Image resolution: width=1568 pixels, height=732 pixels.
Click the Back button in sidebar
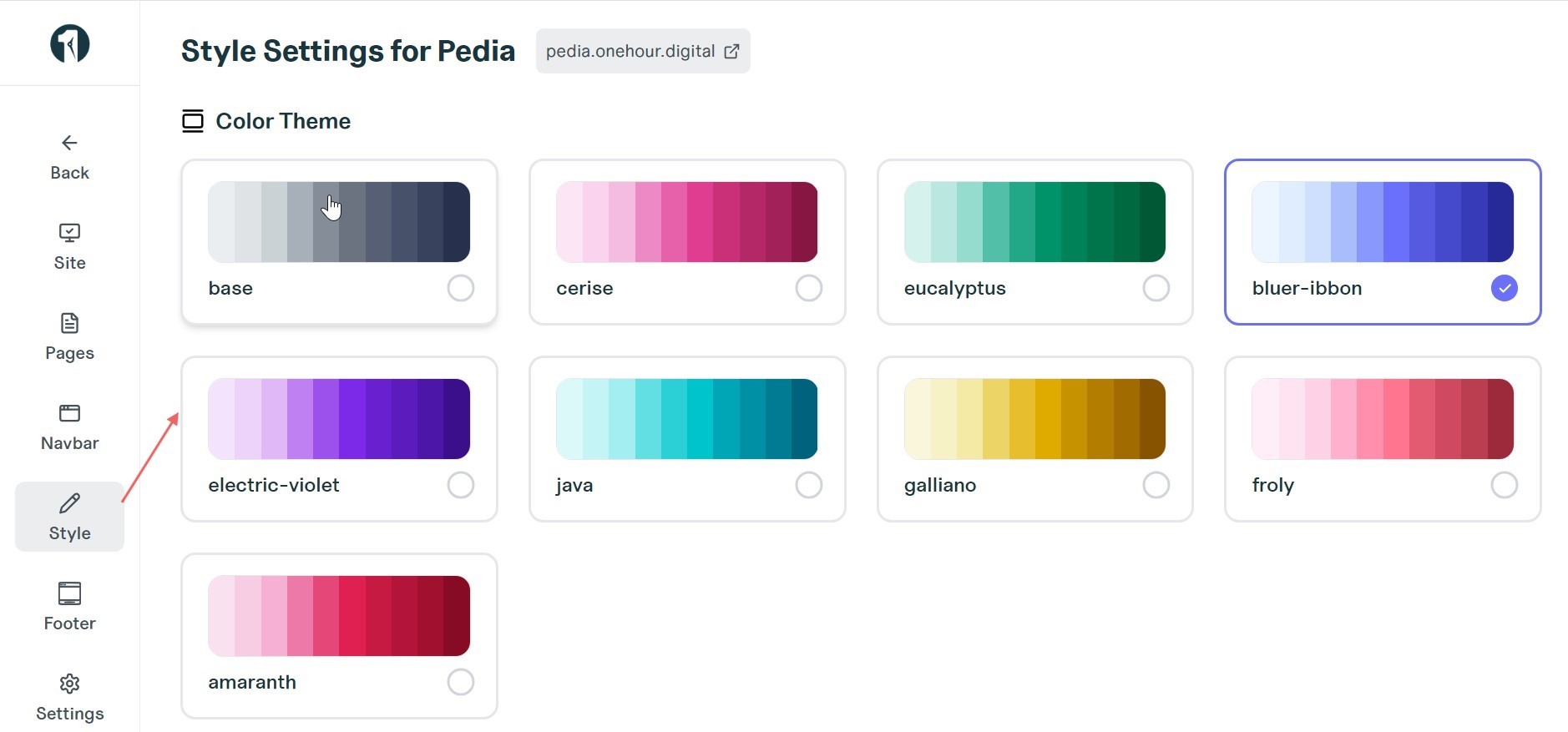coord(69,156)
